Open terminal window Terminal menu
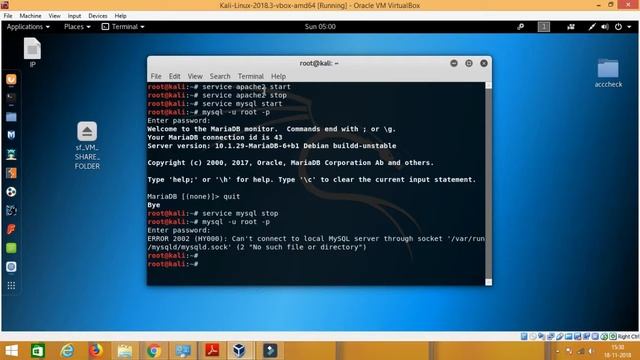This screenshot has width=640, height=360. [x=251, y=76]
